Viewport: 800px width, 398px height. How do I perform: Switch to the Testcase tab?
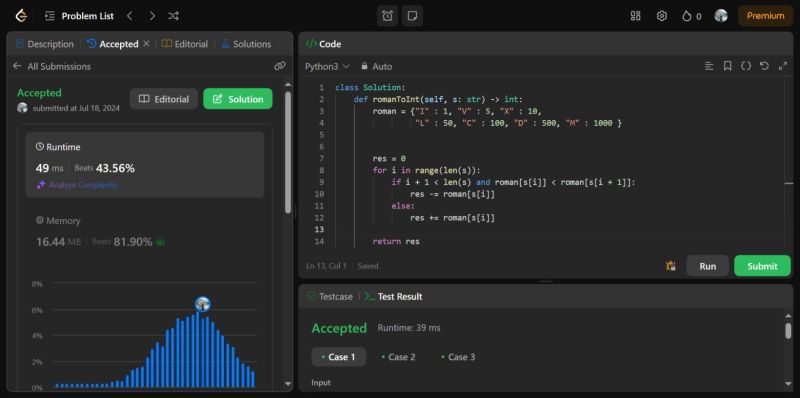(330, 296)
